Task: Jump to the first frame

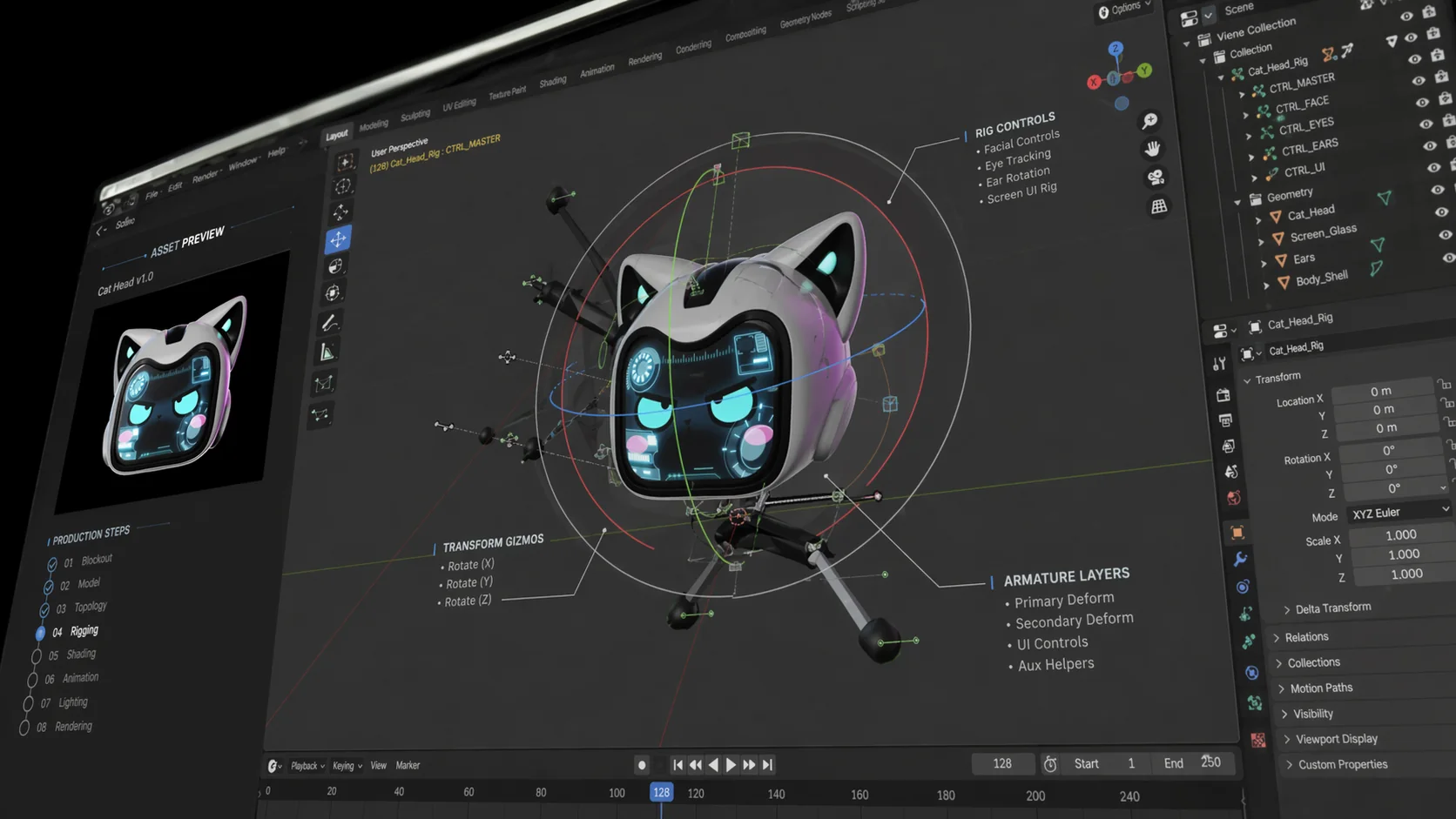Action: (x=677, y=765)
